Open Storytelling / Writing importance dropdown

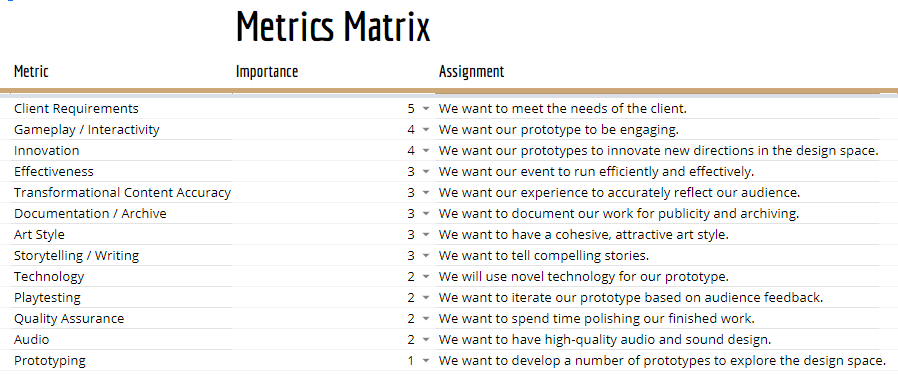[x=426, y=256]
